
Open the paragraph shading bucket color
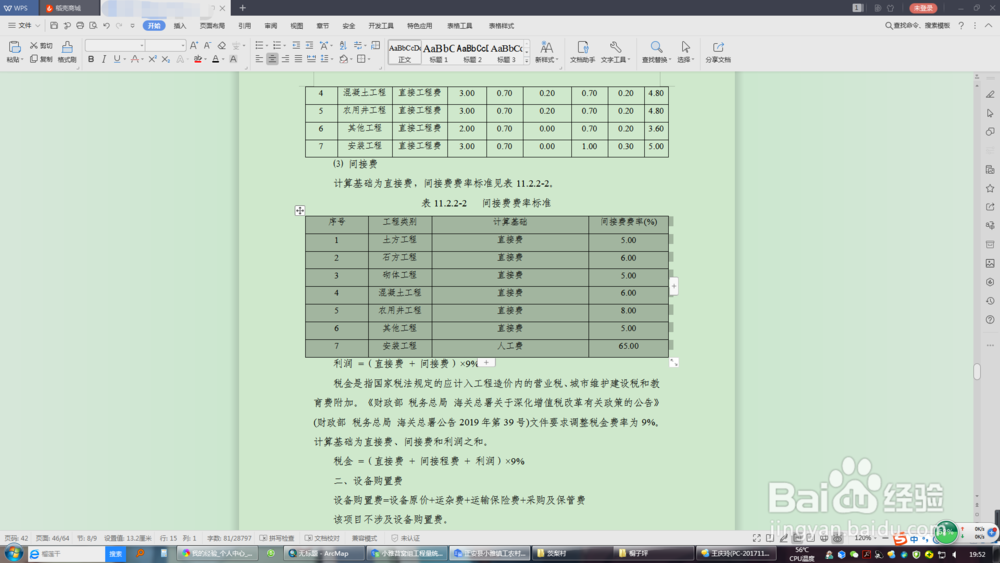(x=344, y=59)
